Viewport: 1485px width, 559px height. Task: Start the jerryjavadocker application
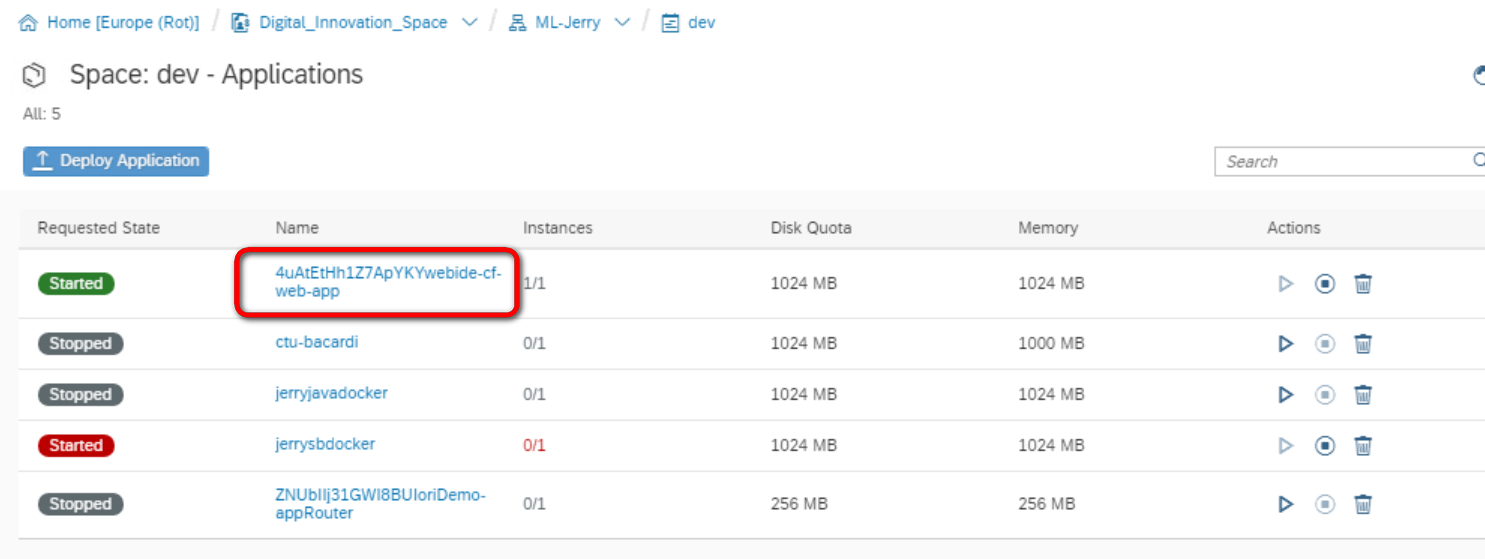1286,395
